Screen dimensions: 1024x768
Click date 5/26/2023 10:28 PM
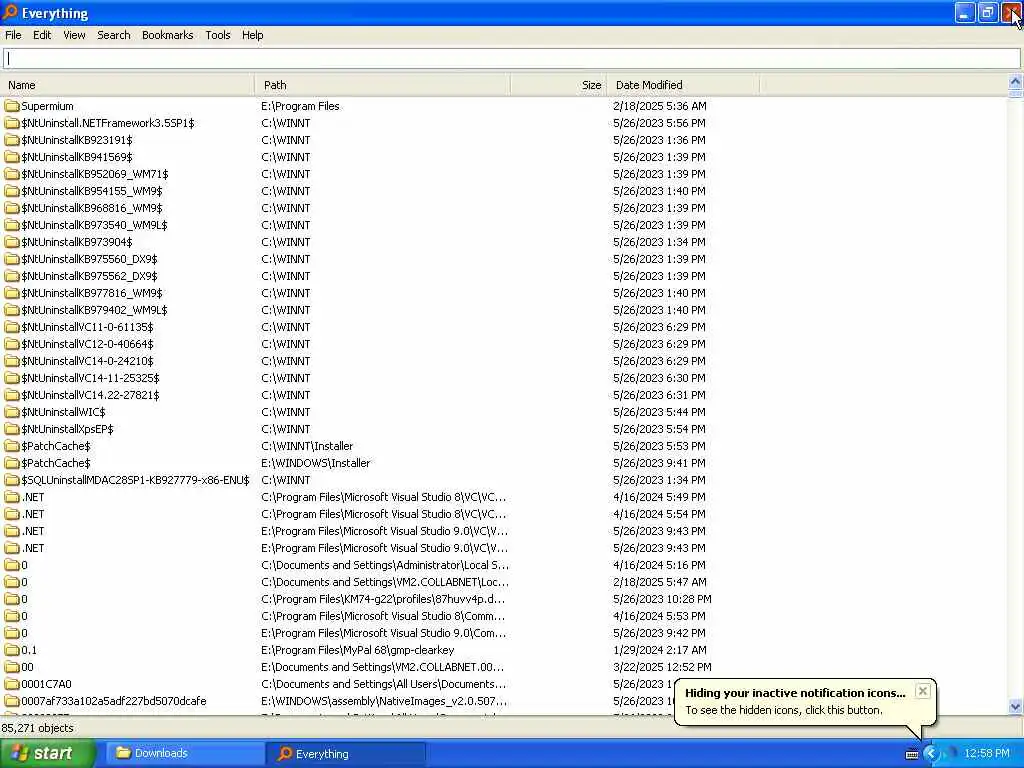(662, 599)
